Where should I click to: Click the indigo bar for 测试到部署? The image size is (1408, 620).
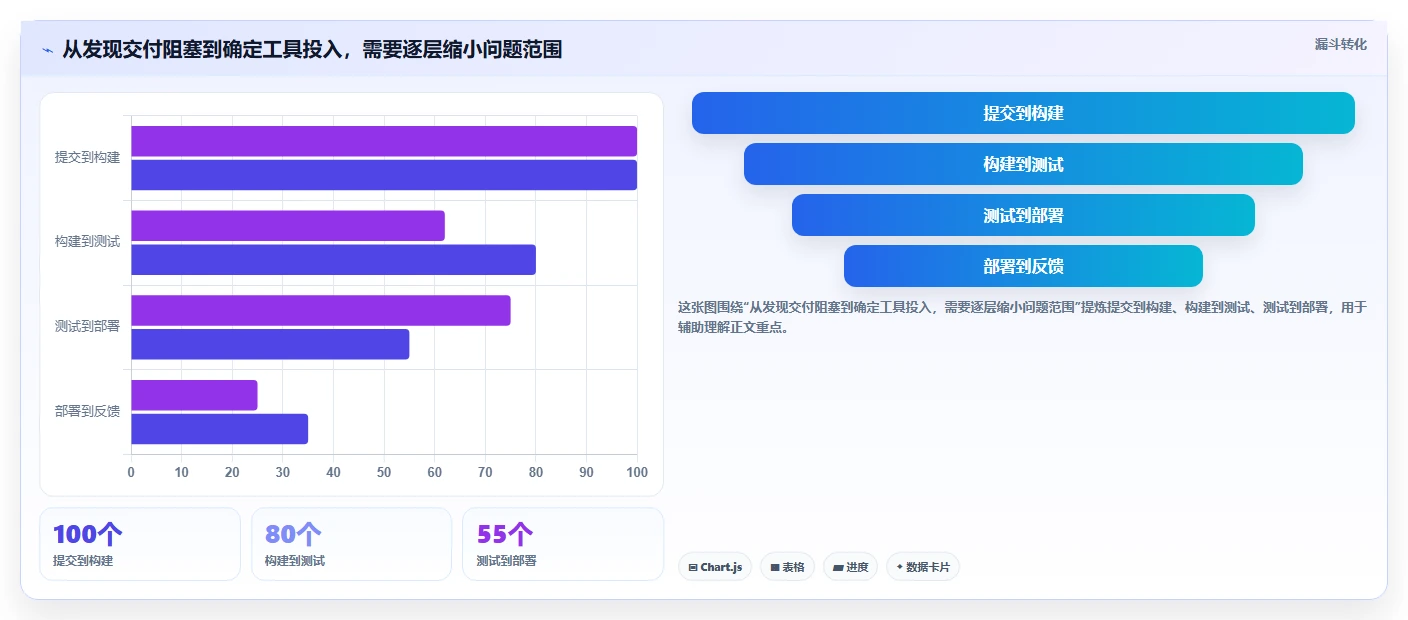click(270, 344)
